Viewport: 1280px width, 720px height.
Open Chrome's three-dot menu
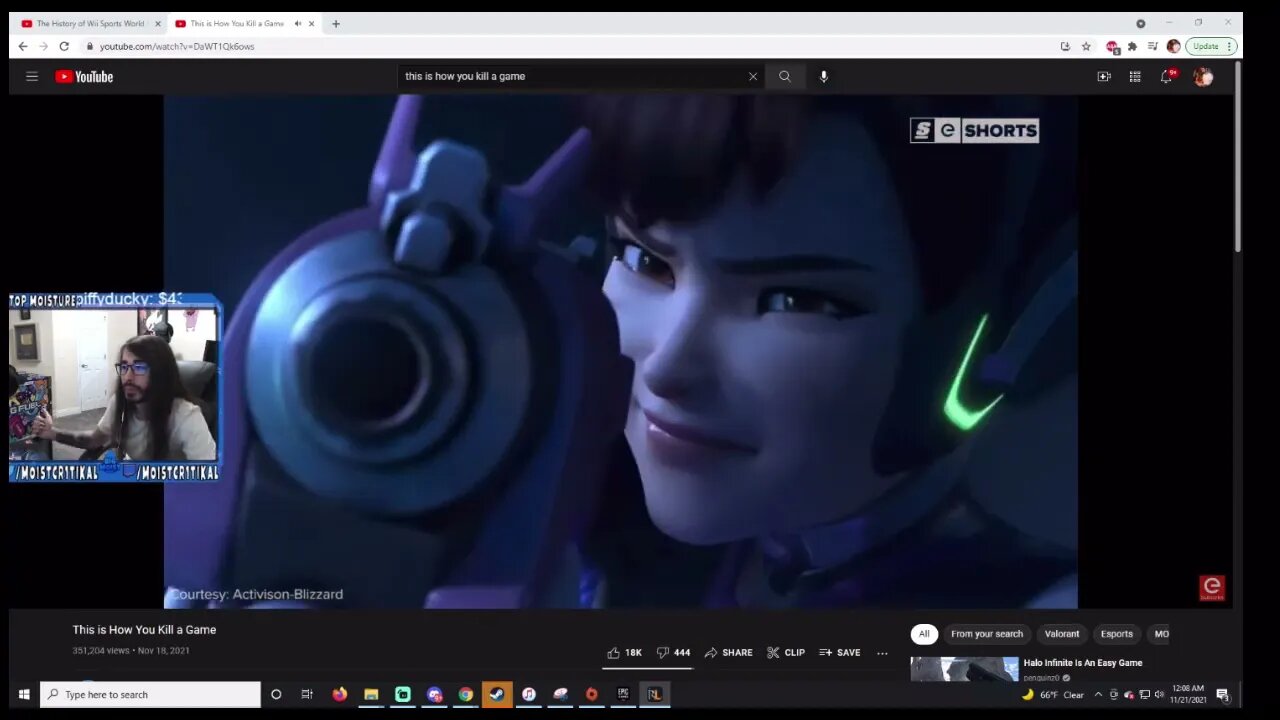1231,46
